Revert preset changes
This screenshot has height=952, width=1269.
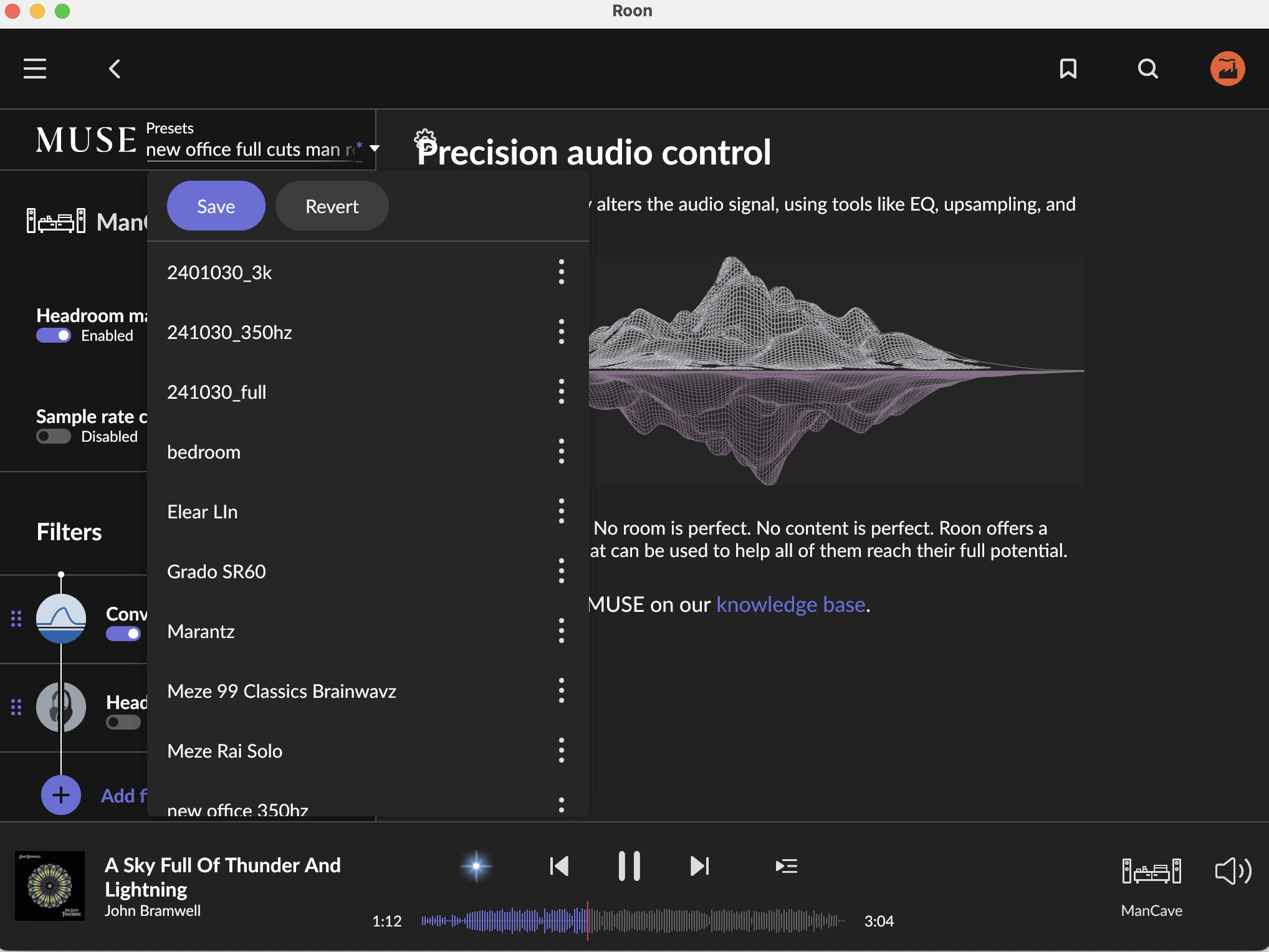[332, 206]
